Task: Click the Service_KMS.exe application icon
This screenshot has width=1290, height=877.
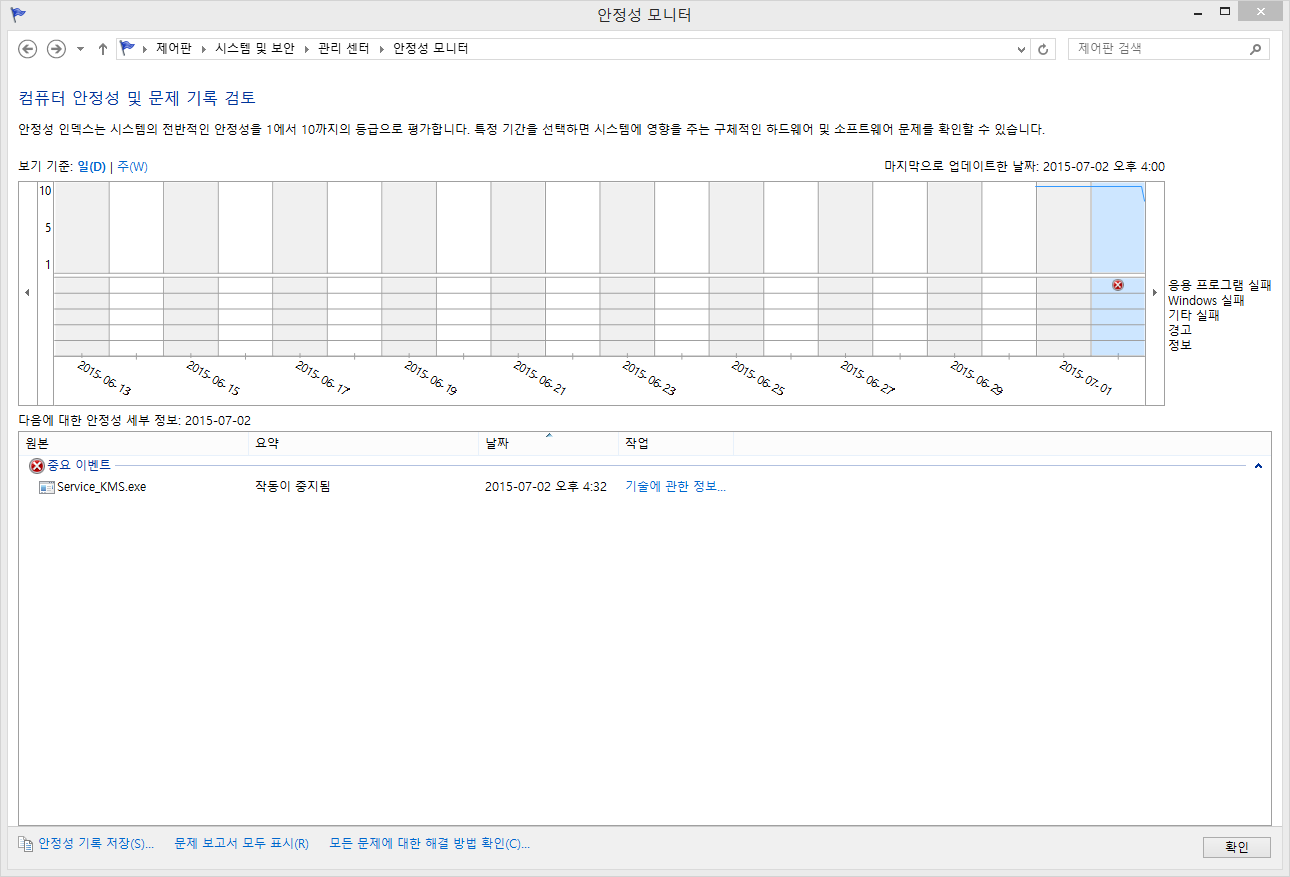Action: click(x=47, y=487)
